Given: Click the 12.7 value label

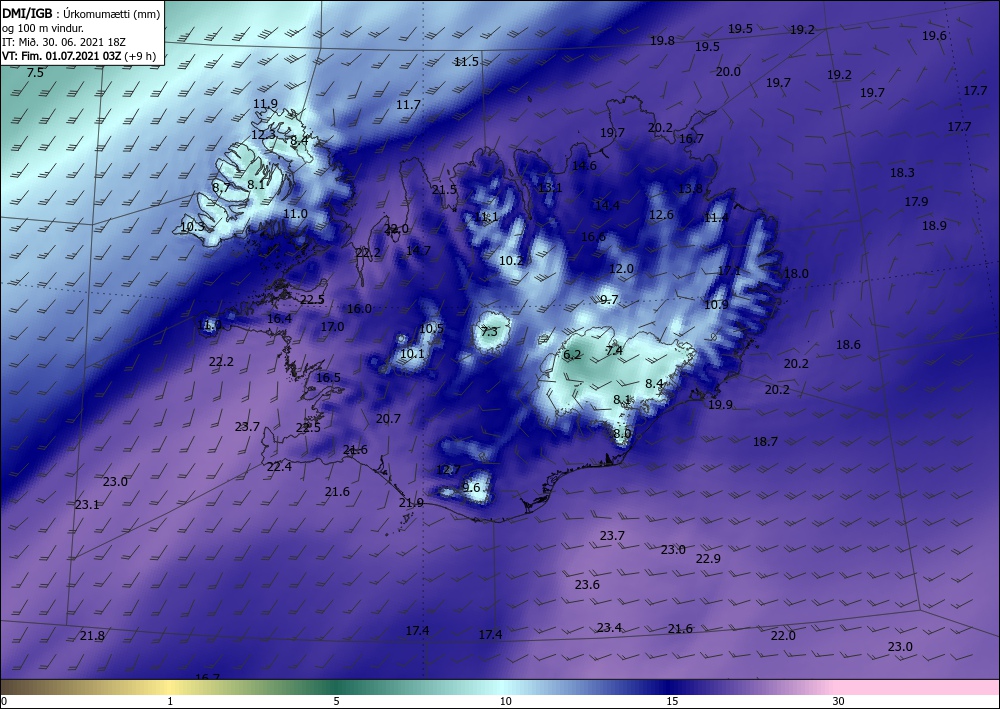Looking at the screenshot, I should pos(448,470).
